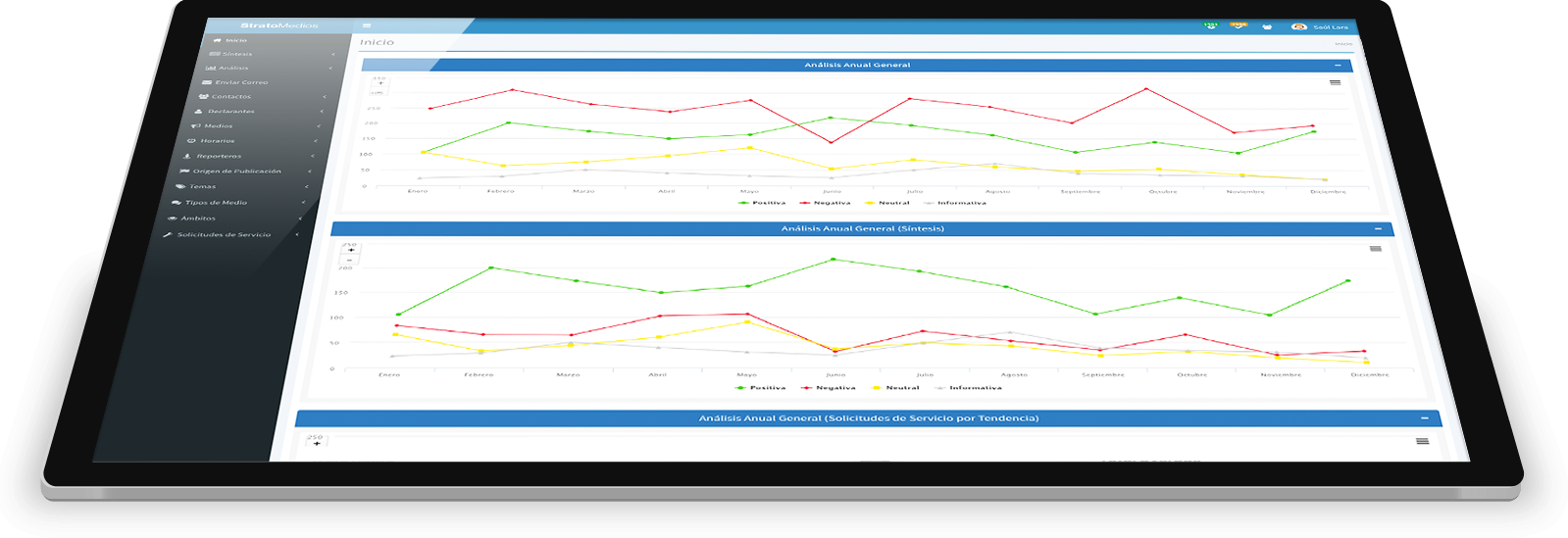This screenshot has height=538, width=1568.
Task: Open the orange-badged notification icon in header
Action: click(x=1239, y=25)
